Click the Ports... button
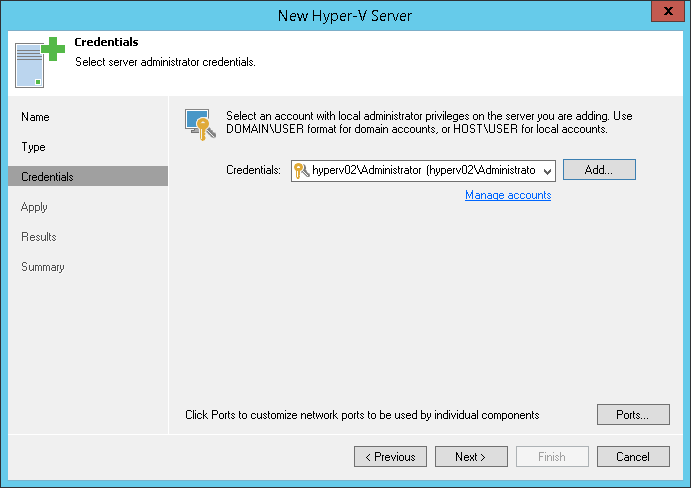The image size is (691, 488). (633, 414)
